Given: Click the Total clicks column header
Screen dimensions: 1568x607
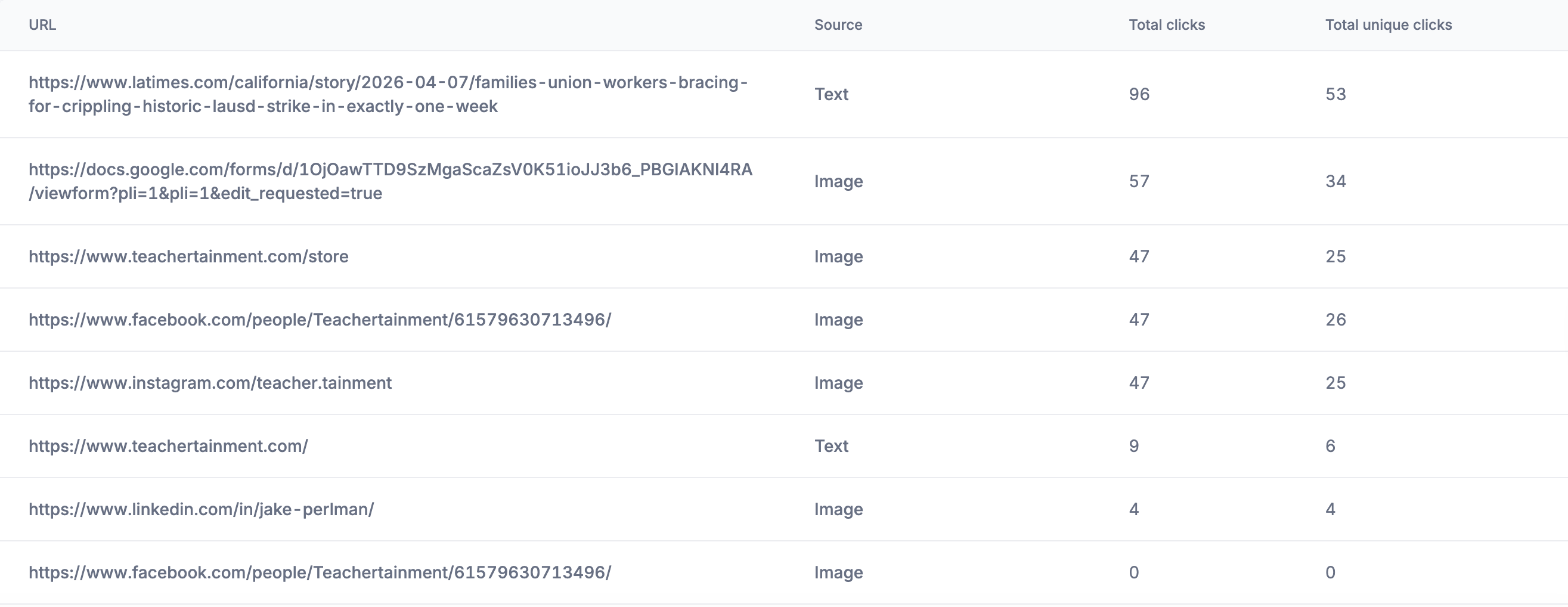Looking at the screenshot, I should 1166,25.
